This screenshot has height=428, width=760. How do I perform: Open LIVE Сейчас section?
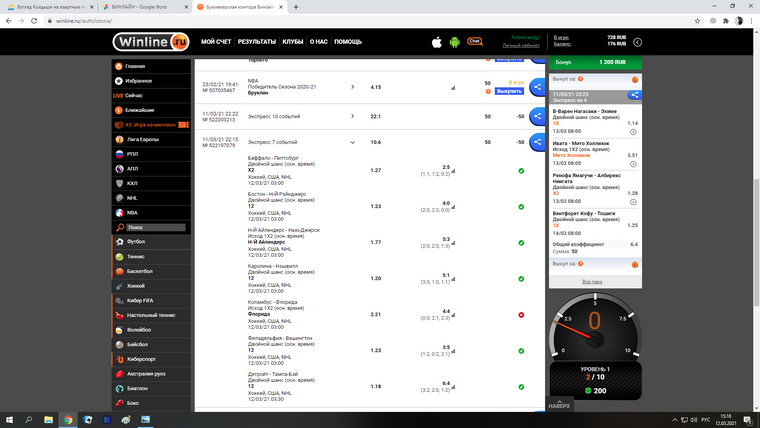coord(151,95)
